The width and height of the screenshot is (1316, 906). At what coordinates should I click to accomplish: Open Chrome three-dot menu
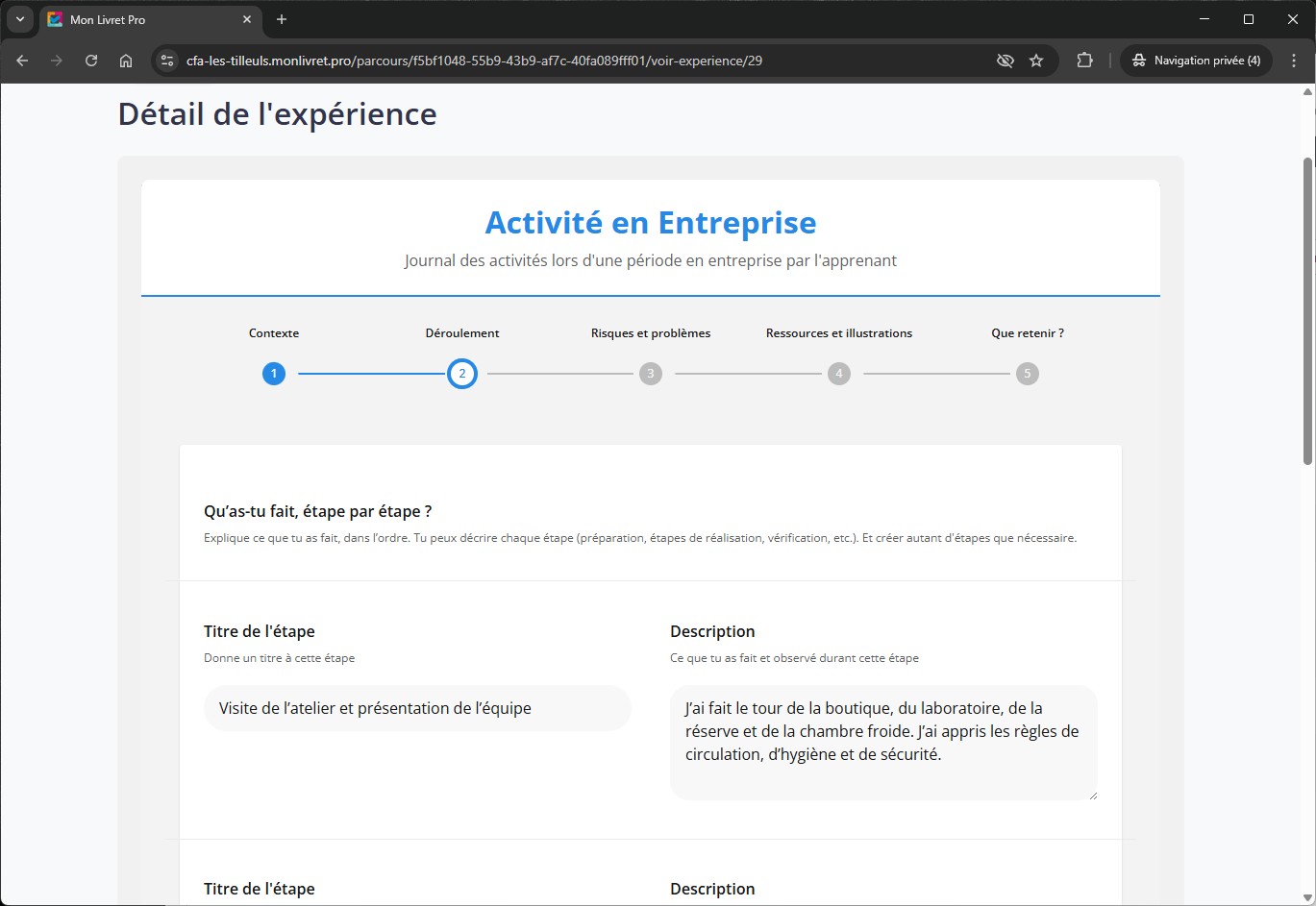[1294, 61]
